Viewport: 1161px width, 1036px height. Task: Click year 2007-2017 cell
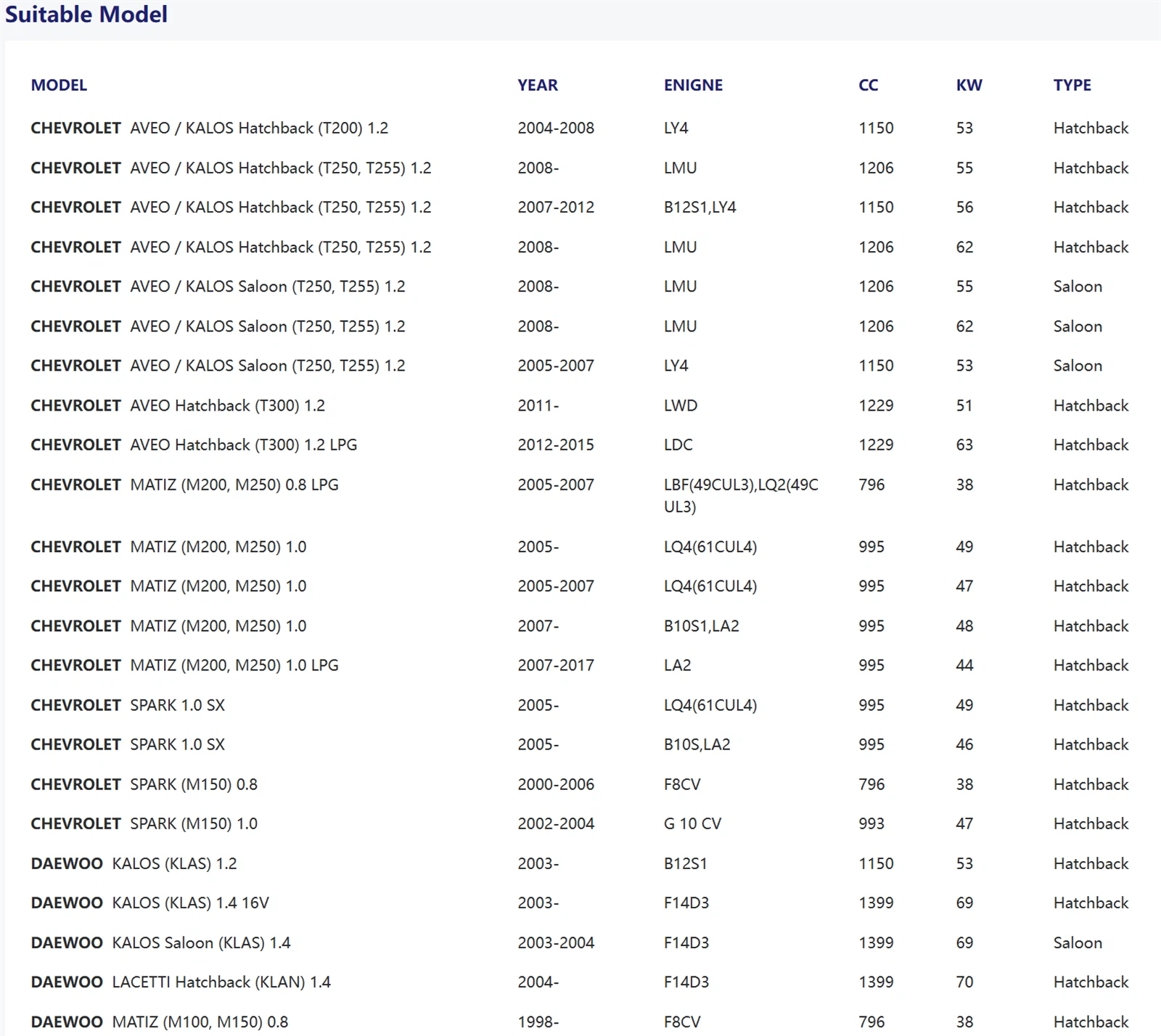pyautogui.click(x=556, y=665)
